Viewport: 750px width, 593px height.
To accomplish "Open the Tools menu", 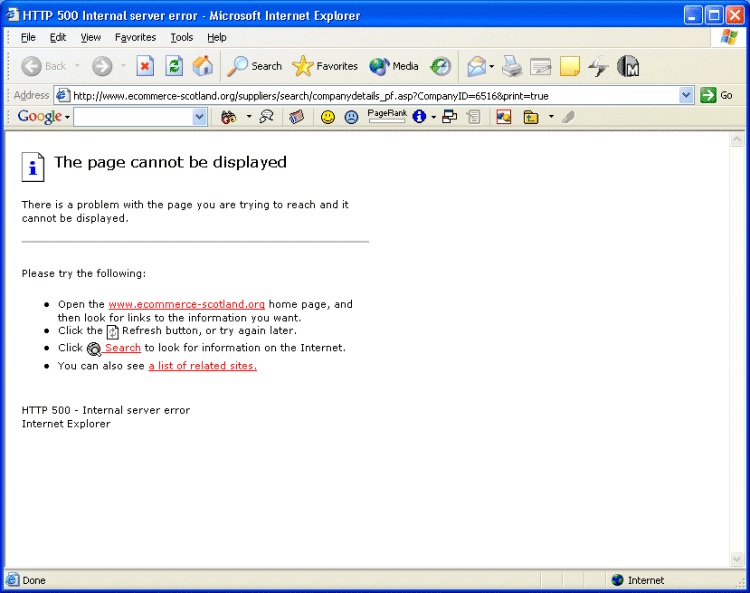I will [182, 37].
